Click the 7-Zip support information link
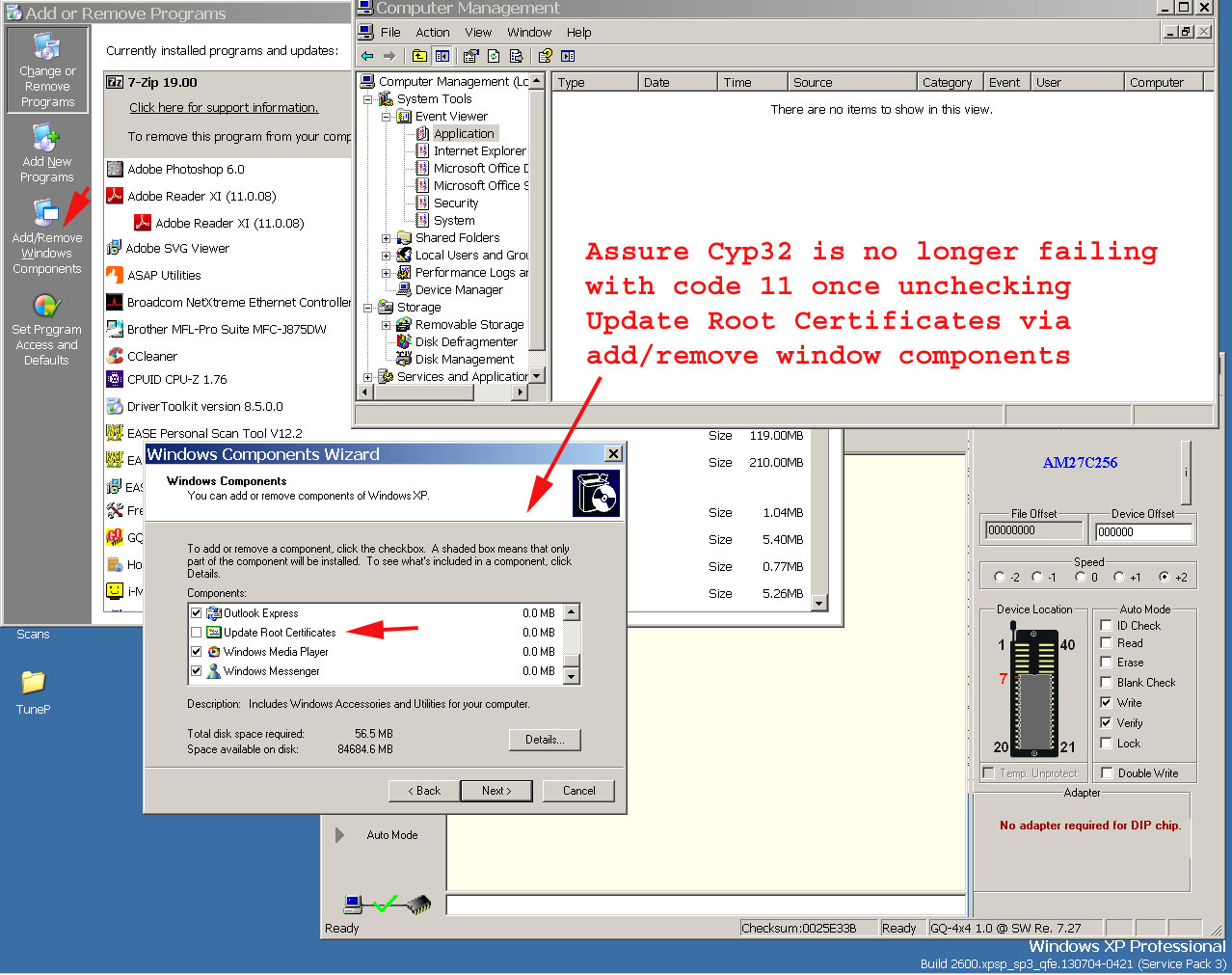The height and width of the screenshot is (975, 1232). point(224,107)
